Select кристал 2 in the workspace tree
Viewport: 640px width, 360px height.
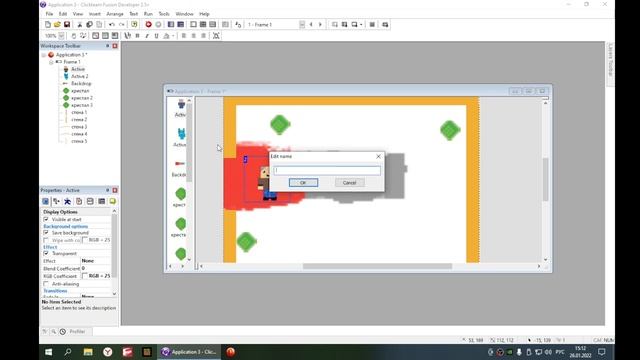coord(82,98)
